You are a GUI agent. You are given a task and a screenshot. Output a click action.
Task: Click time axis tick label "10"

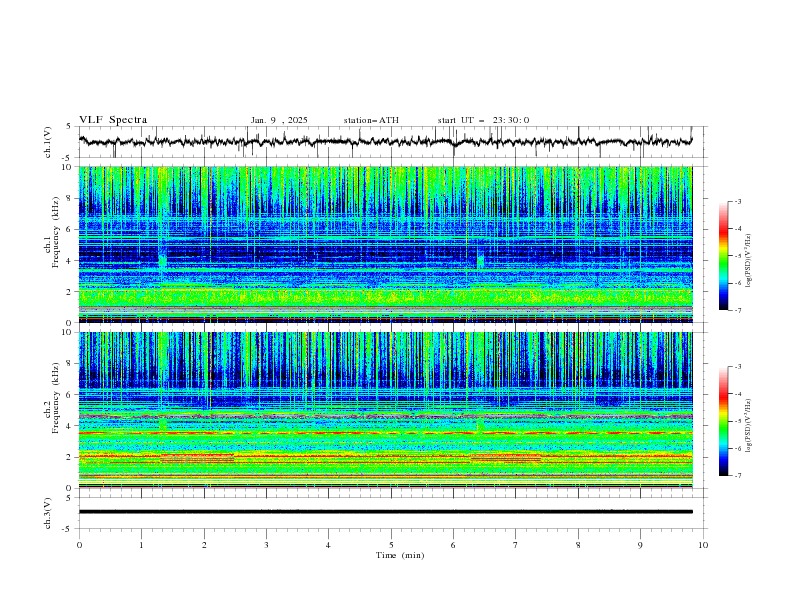(703, 545)
